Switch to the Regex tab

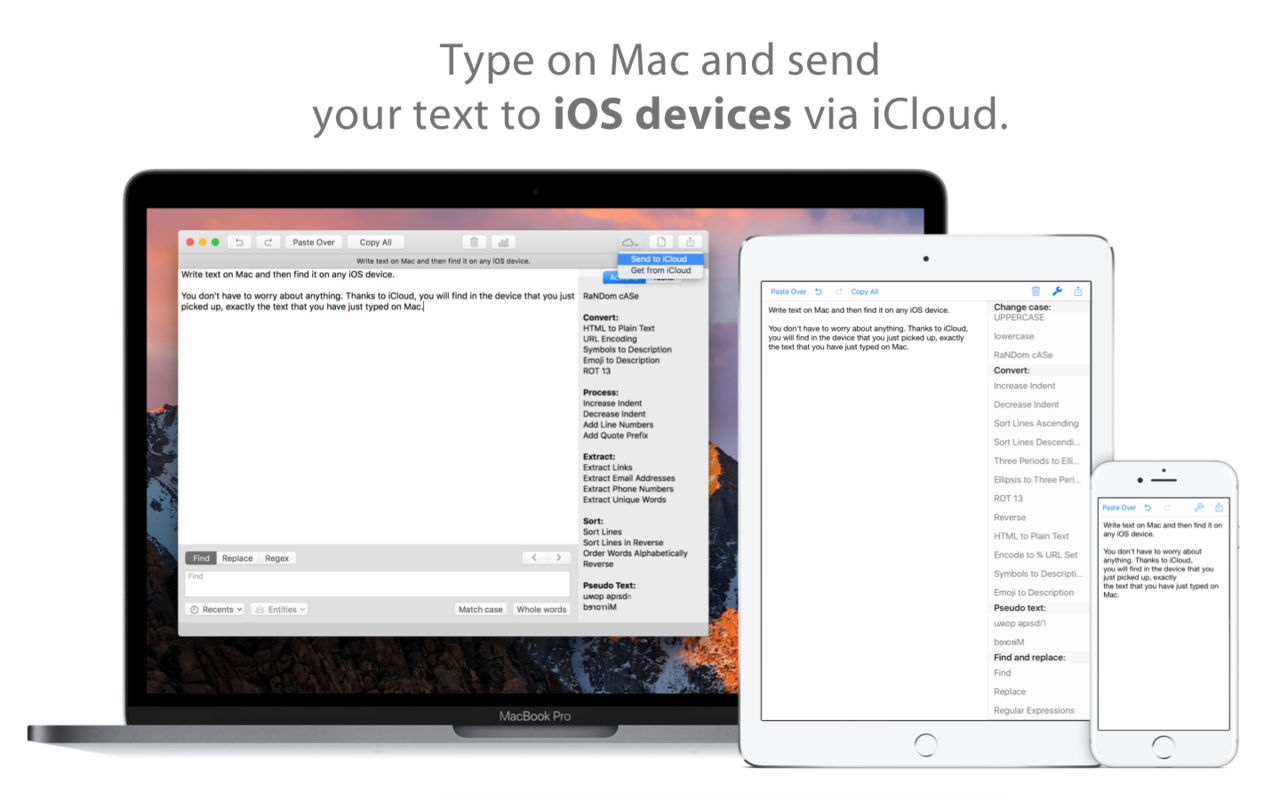coord(277,558)
